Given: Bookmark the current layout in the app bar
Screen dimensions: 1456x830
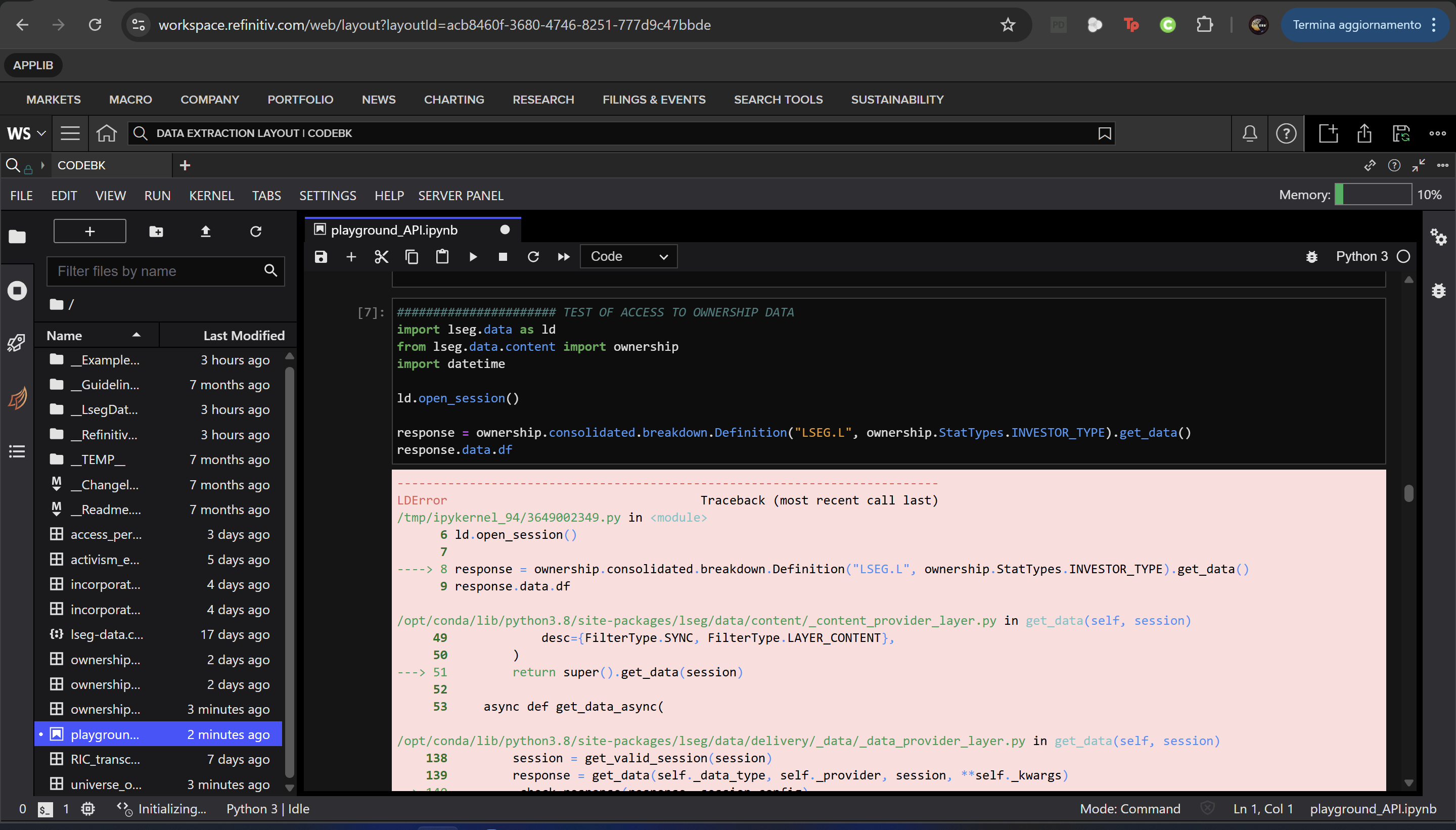Looking at the screenshot, I should tap(1105, 134).
